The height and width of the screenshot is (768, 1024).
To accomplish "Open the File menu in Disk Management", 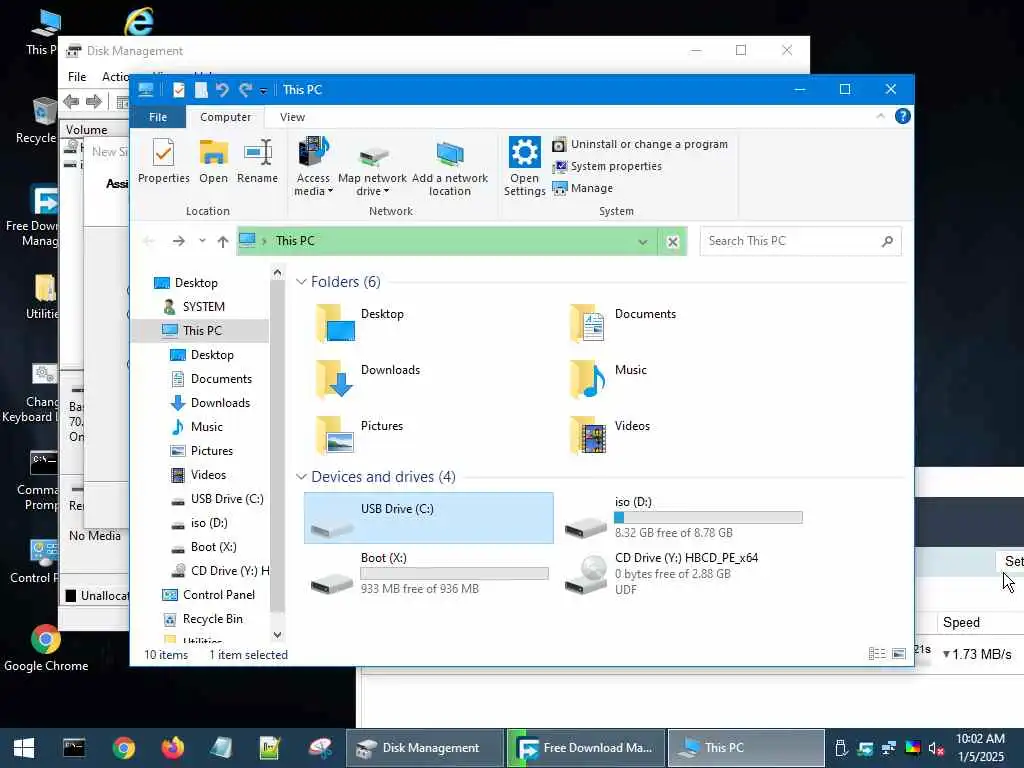I will pyautogui.click(x=77, y=77).
